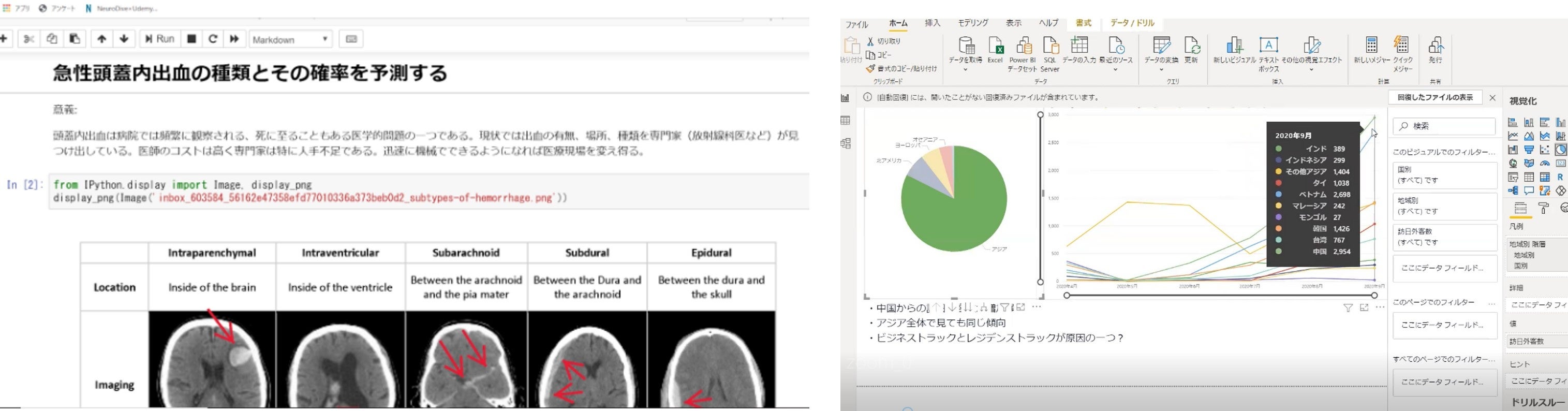Image resolution: width=1568 pixels, height=411 pixels.
Task: Open the Markdown cell type dropdown
Action: 290,39
